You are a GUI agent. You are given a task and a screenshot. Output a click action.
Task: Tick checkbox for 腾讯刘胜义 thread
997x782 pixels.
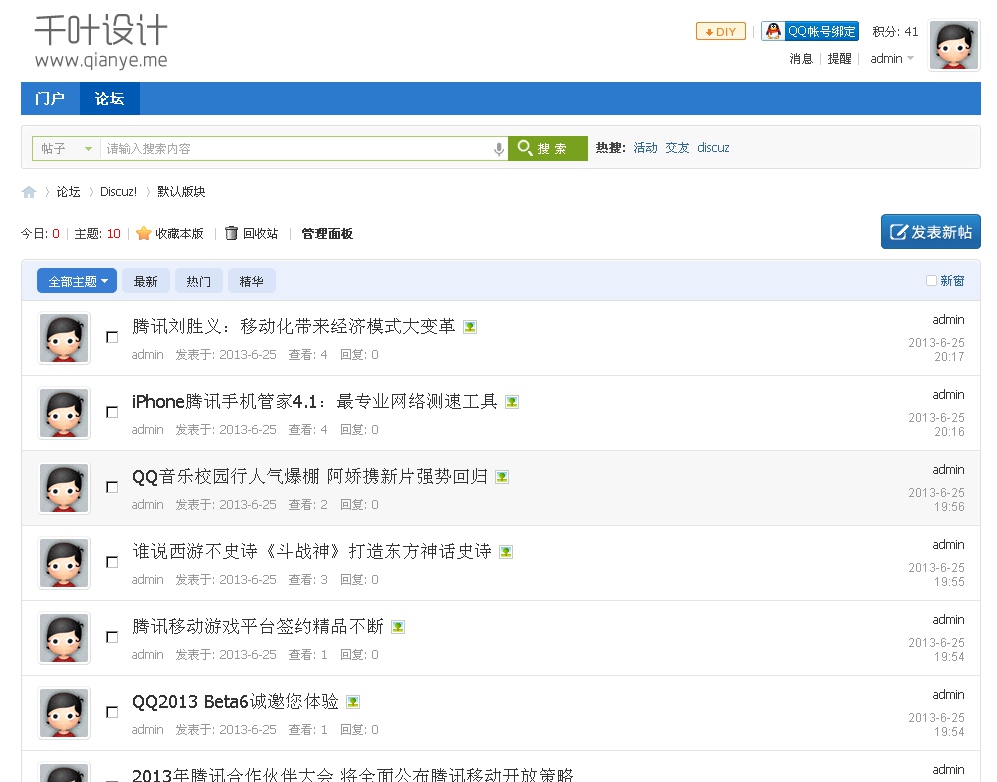point(112,337)
